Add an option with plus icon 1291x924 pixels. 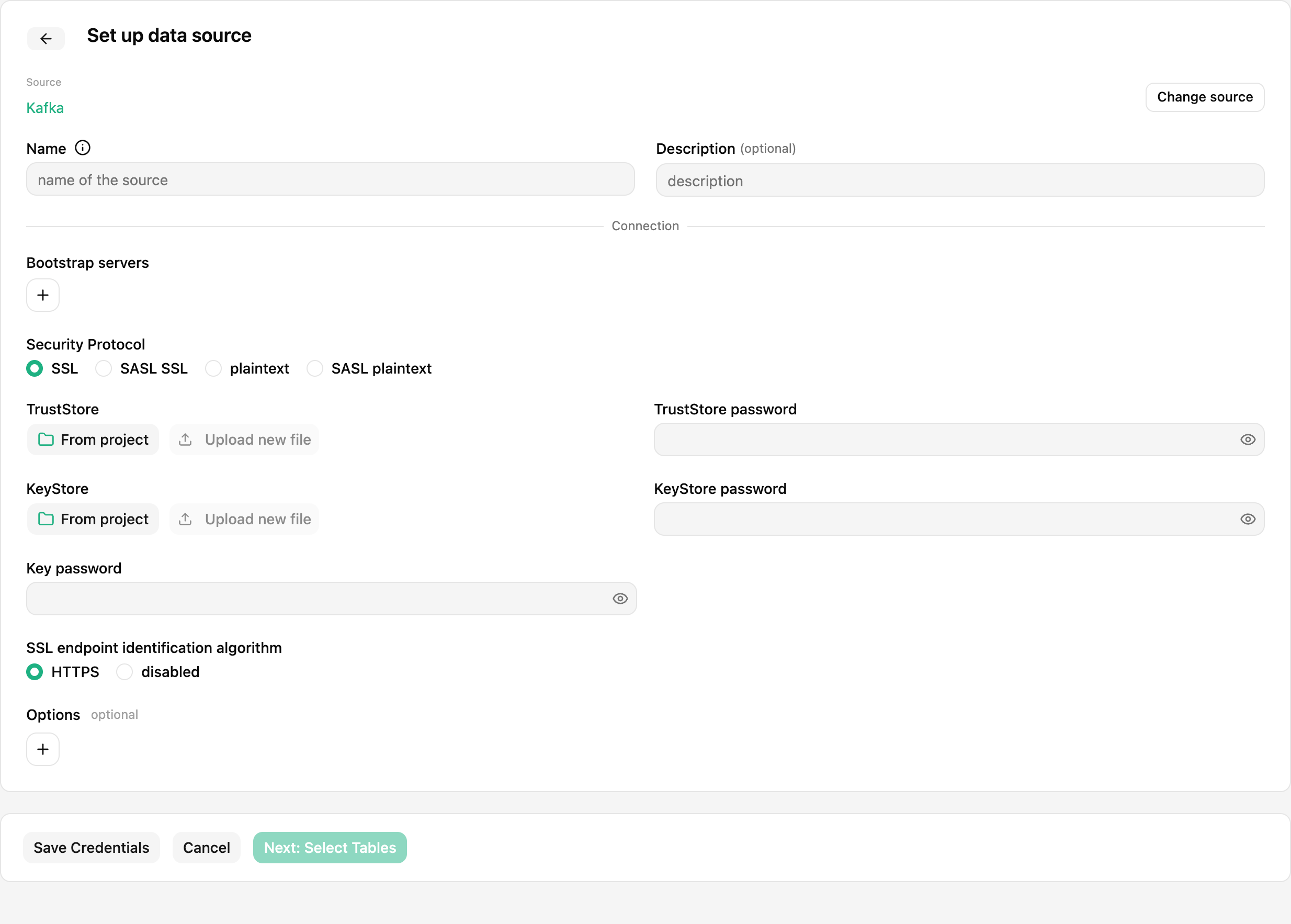(x=43, y=749)
